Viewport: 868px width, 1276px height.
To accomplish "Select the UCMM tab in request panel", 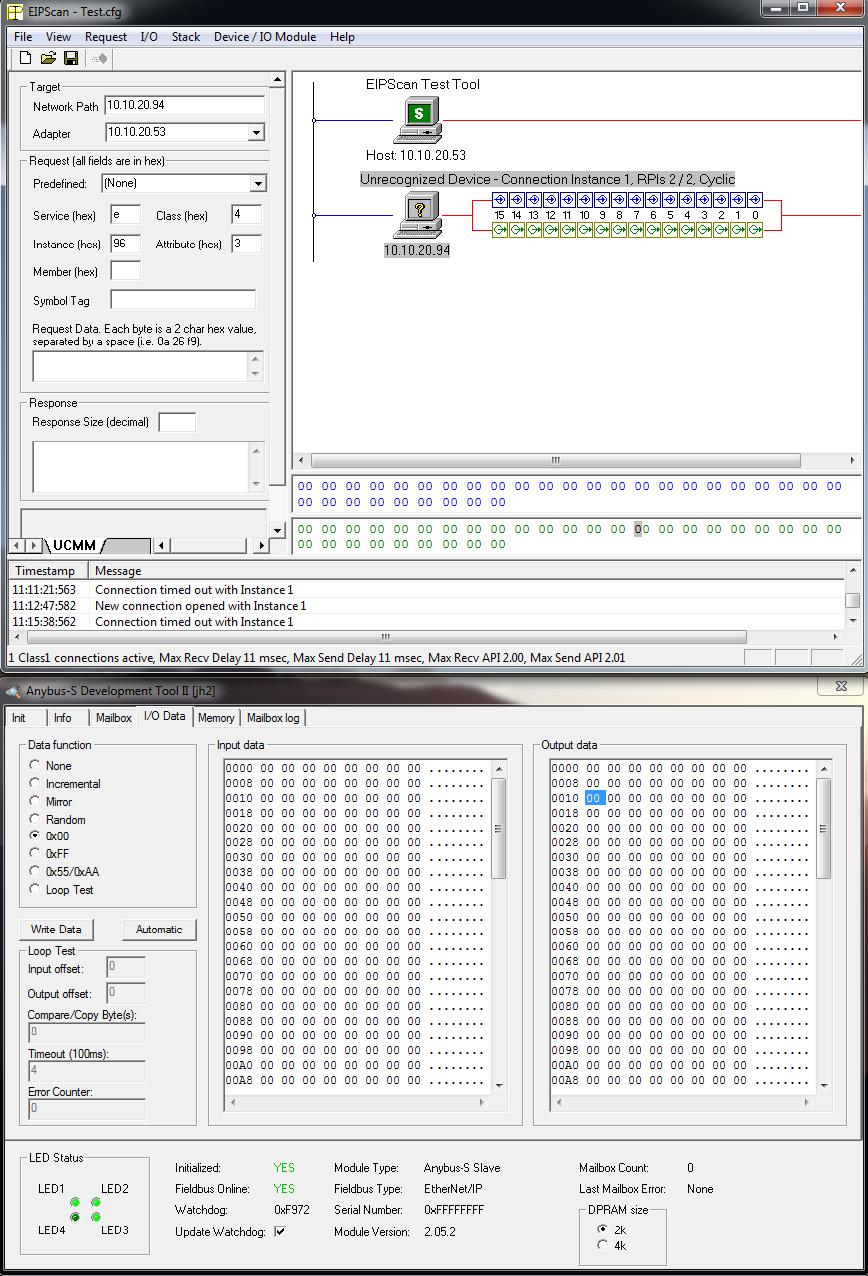I will (x=76, y=545).
